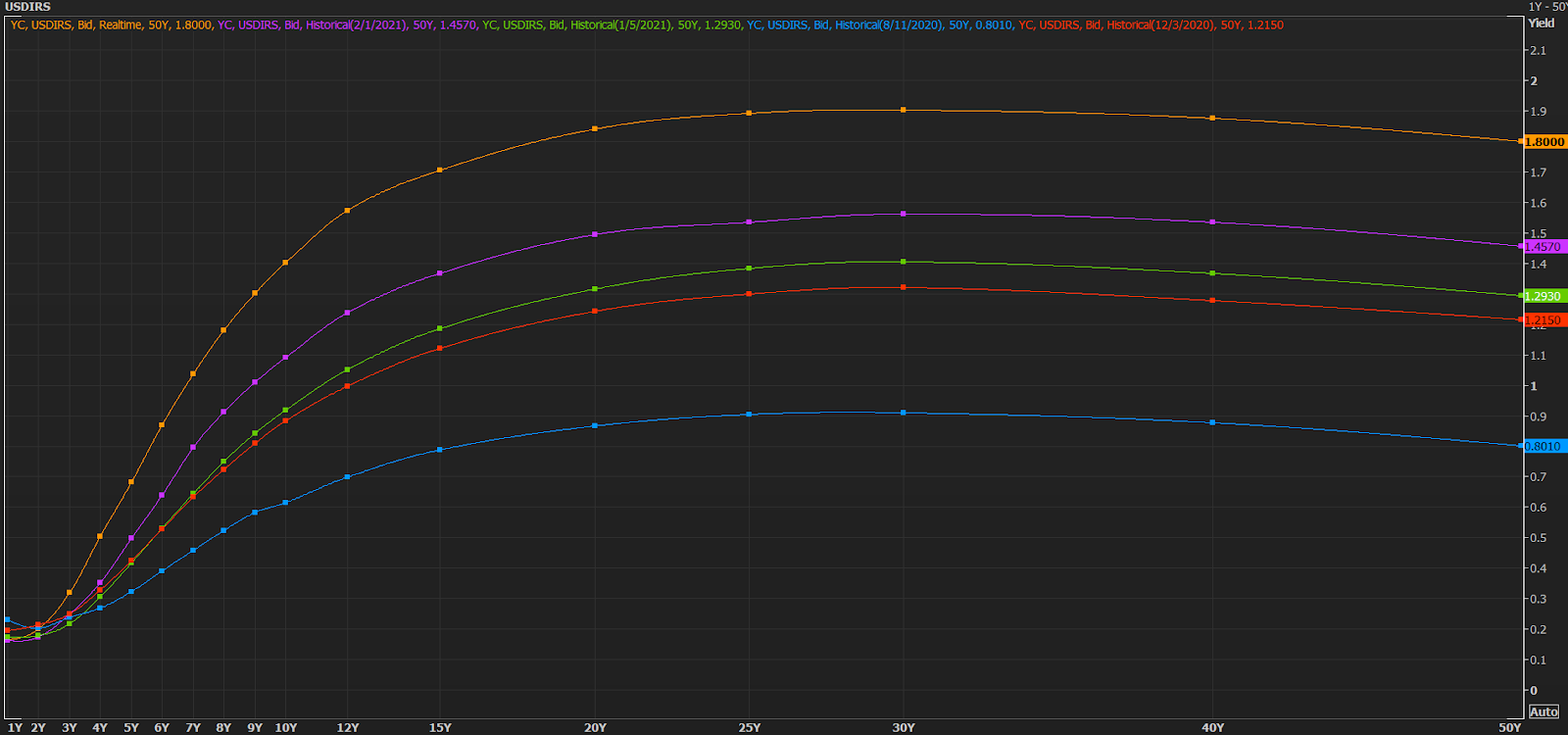This screenshot has width=1568, height=735.
Task: Click the 1Y - 50Y range label
Action: 1547,7
